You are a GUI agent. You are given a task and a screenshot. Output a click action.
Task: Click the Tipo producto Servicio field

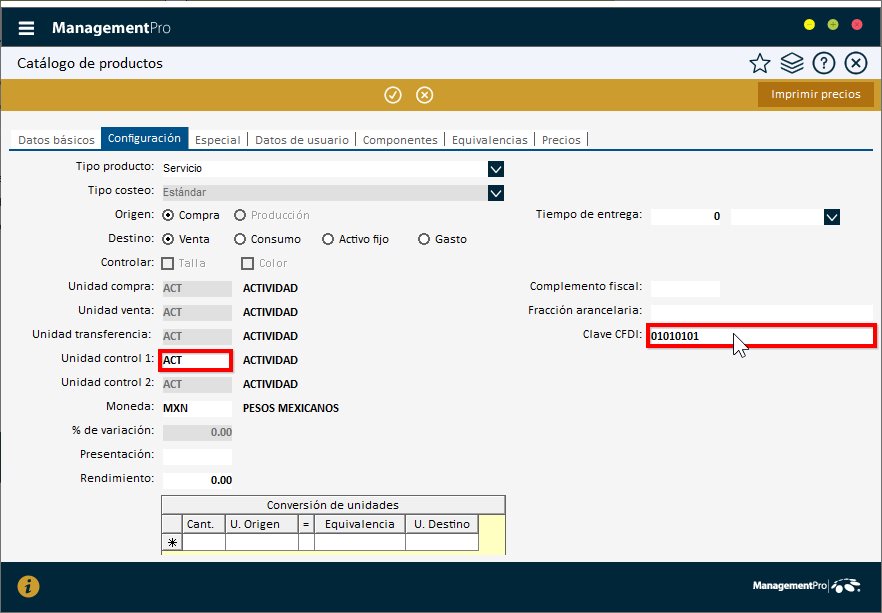325,169
